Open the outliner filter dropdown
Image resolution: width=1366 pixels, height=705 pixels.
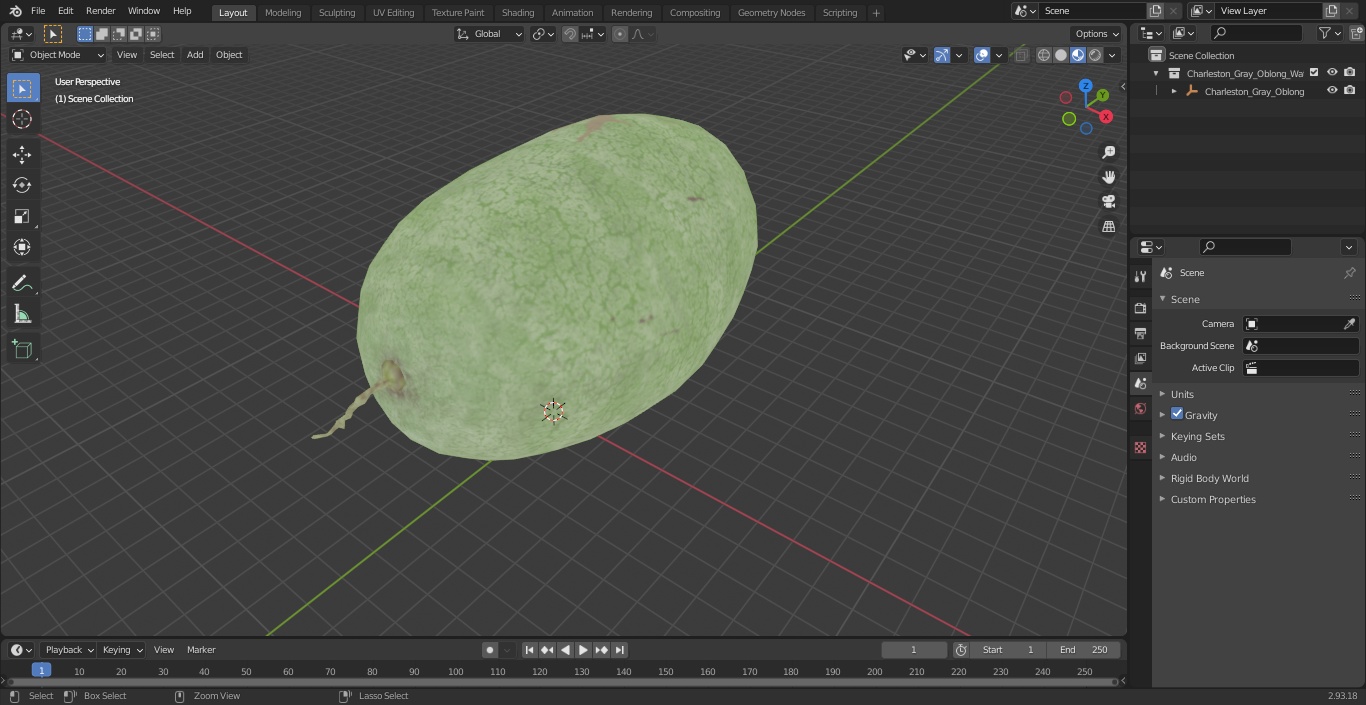[x=1329, y=33]
